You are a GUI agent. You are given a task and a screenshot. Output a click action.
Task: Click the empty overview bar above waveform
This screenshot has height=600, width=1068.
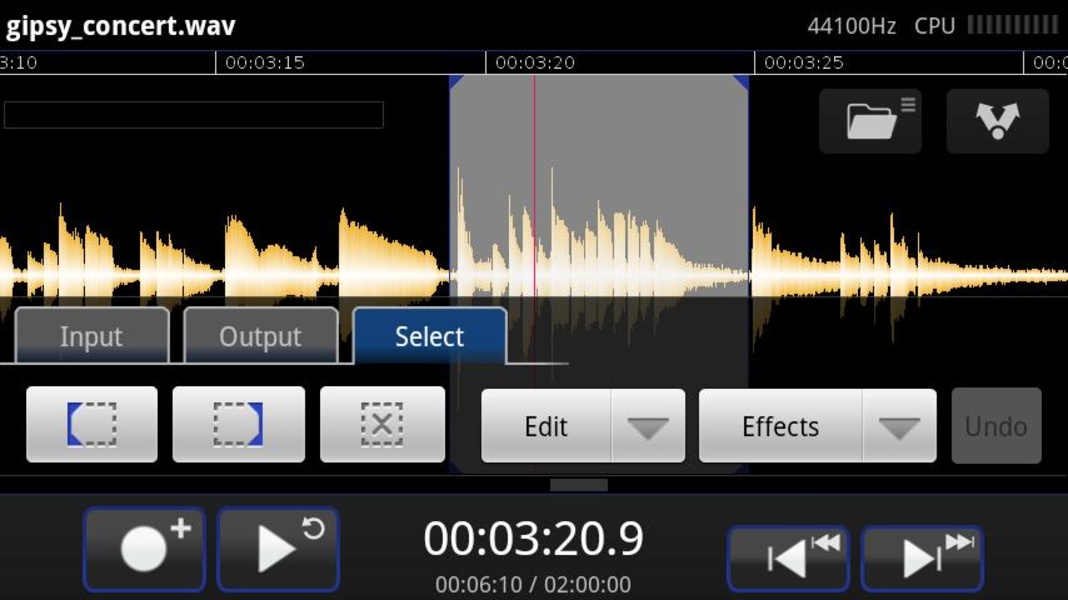tap(193, 114)
